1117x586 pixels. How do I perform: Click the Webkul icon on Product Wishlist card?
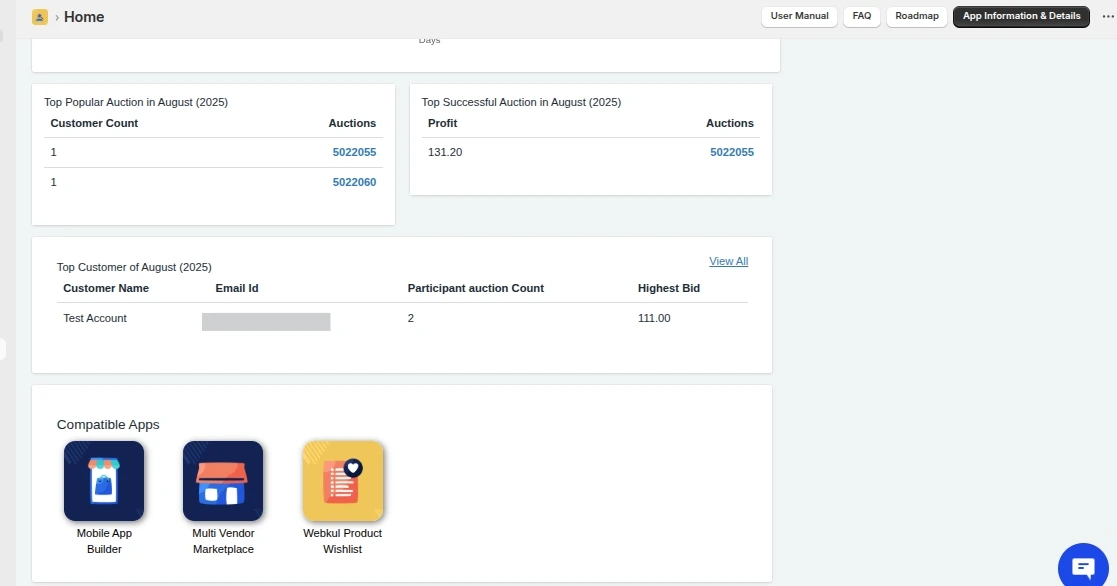coord(343,481)
